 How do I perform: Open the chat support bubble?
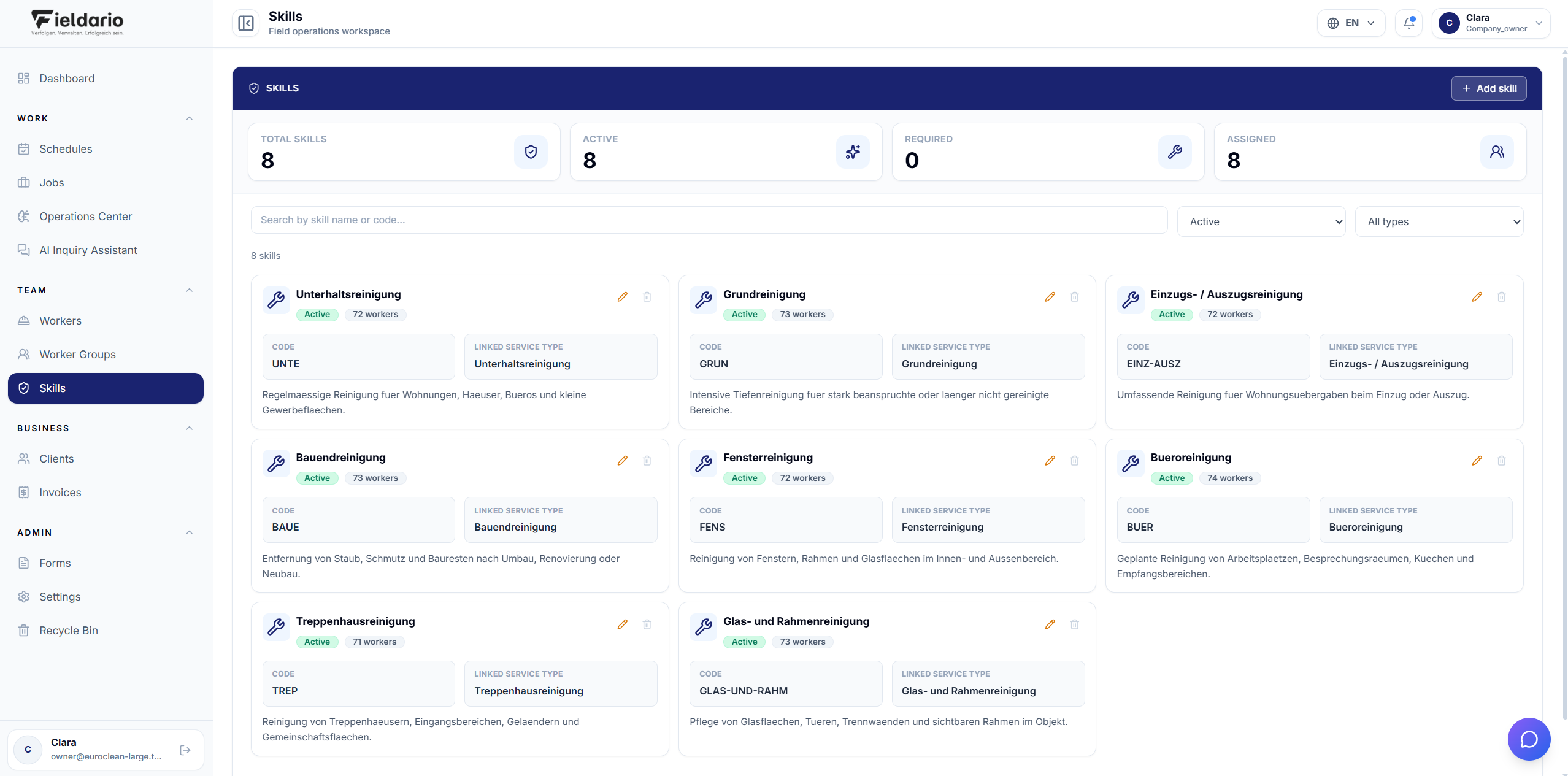(x=1529, y=739)
